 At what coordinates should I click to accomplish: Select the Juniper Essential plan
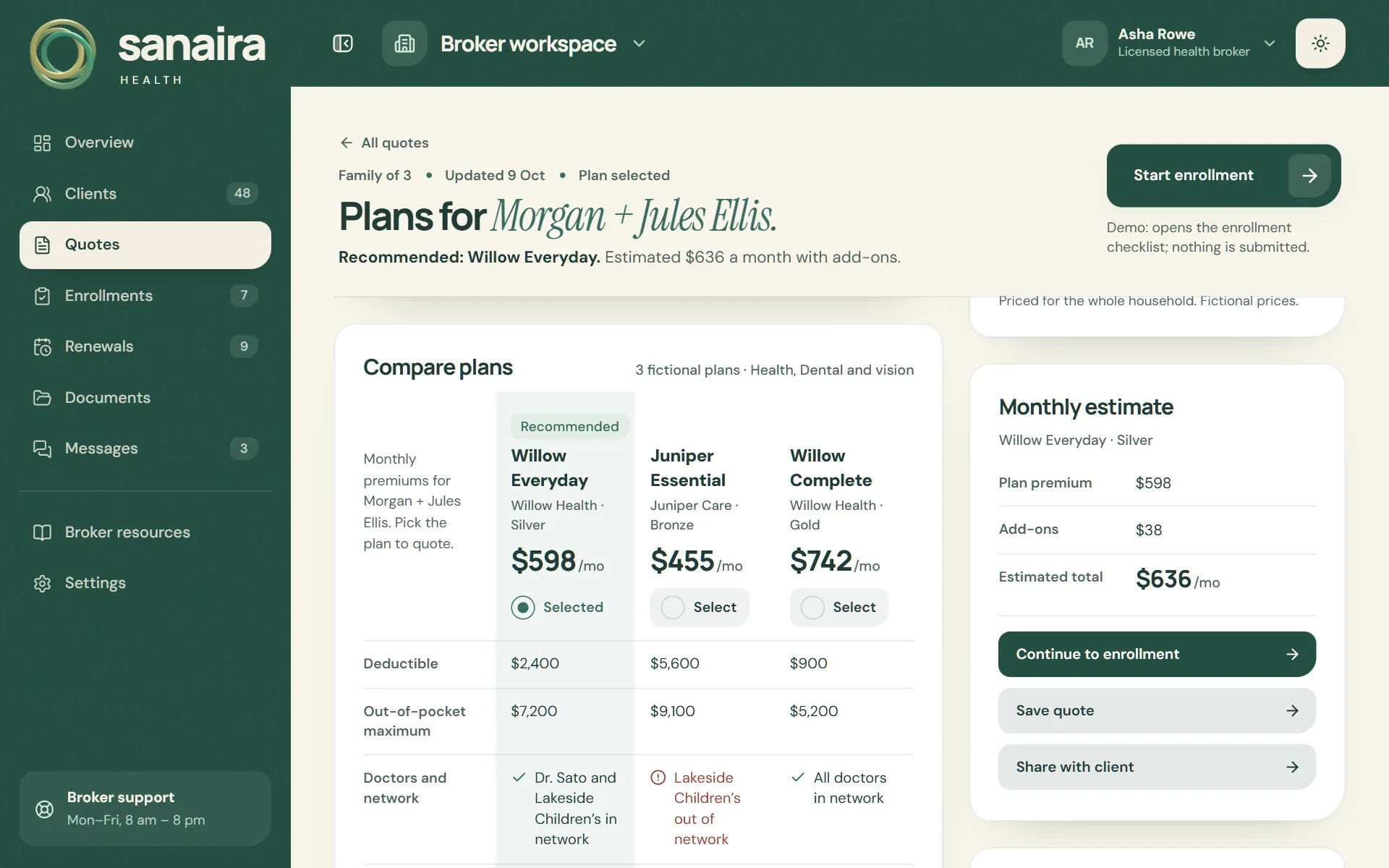[x=700, y=607]
